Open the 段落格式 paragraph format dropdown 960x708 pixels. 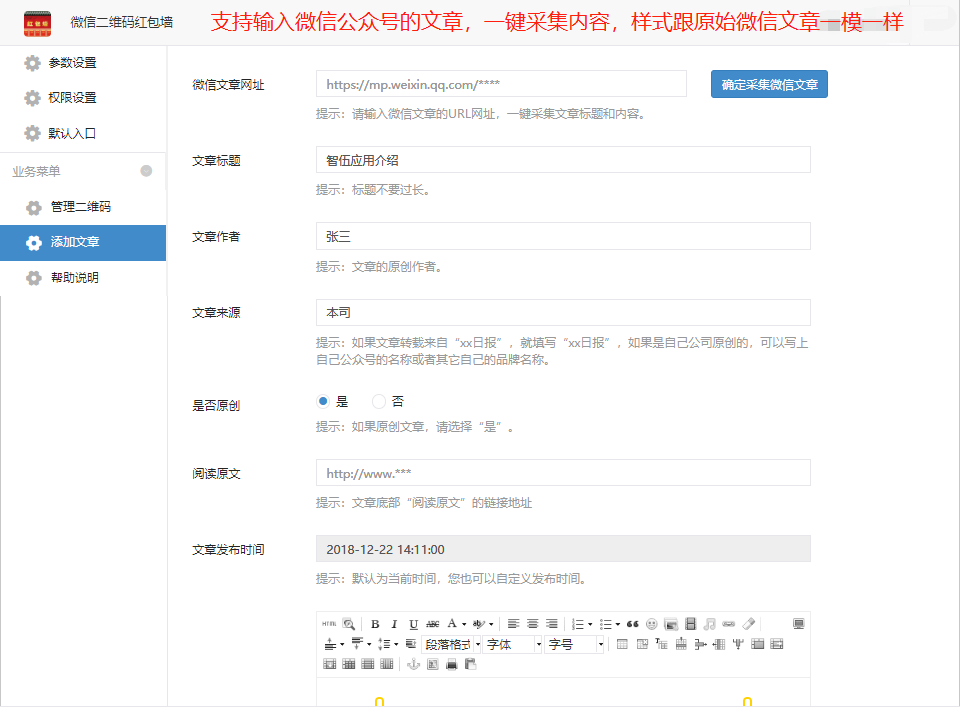pyautogui.click(x=452, y=644)
